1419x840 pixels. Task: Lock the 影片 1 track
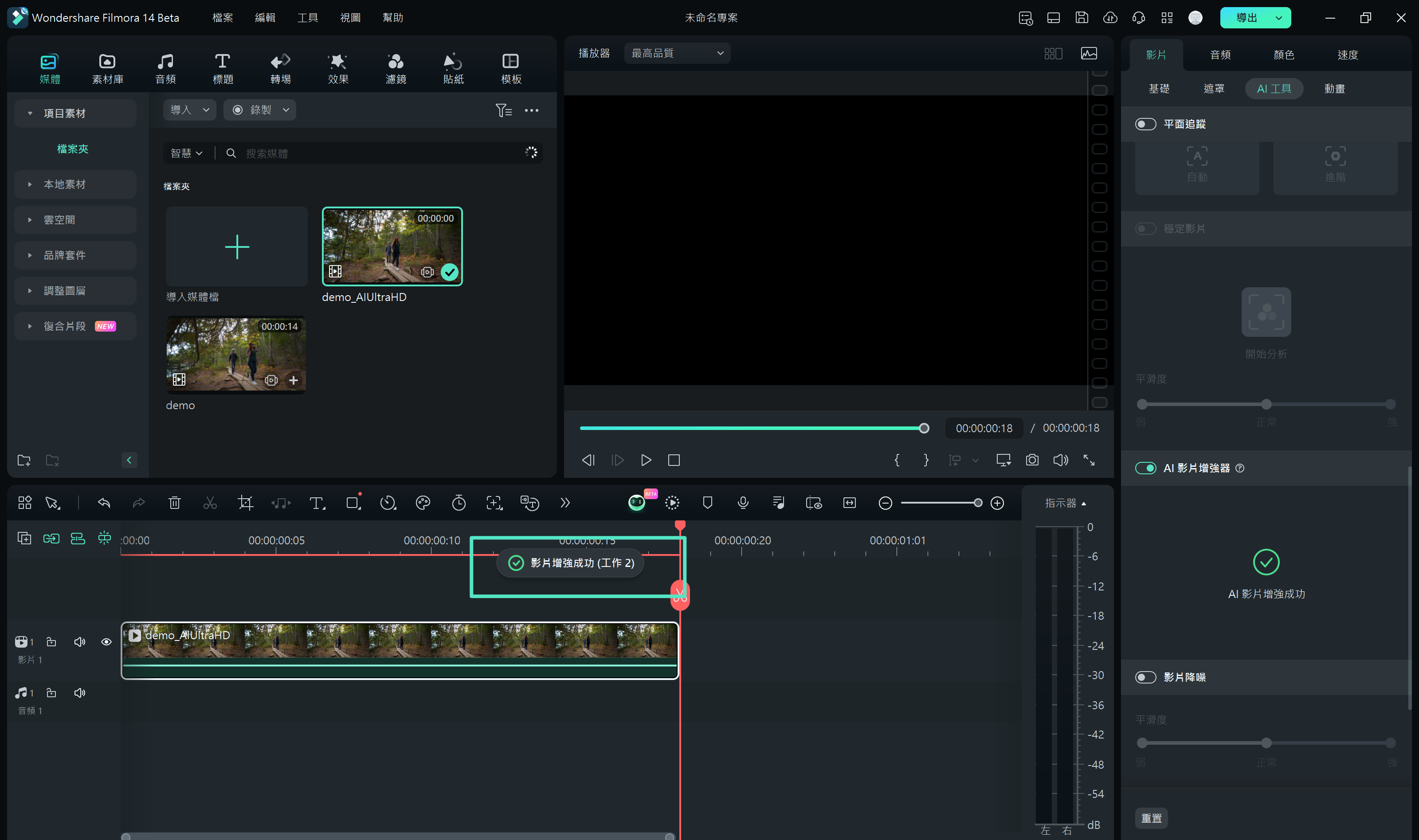(x=51, y=642)
